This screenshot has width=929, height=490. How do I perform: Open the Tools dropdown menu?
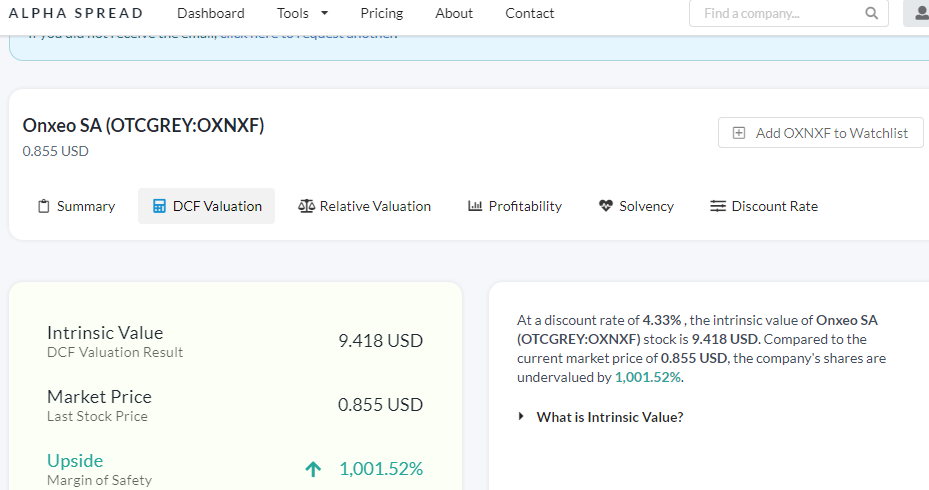(x=302, y=13)
